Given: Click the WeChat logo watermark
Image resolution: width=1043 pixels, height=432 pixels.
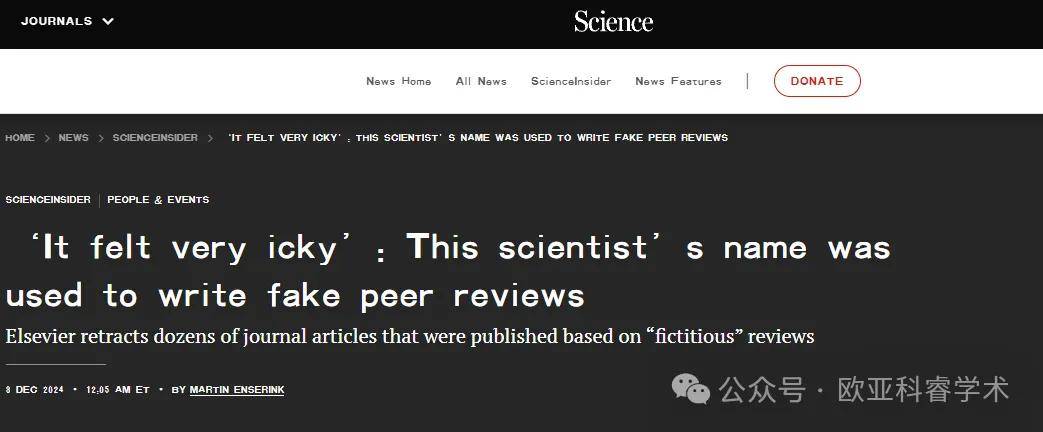Looking at the screenshot, I should coord(691,389).
